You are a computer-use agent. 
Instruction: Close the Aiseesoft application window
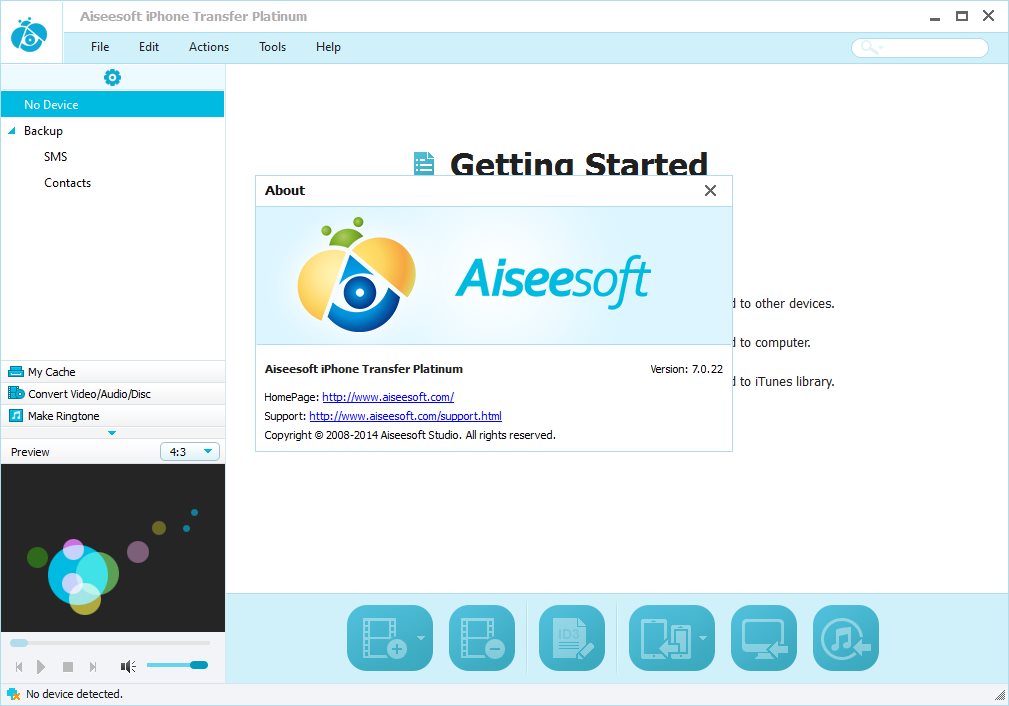point(988,16)
